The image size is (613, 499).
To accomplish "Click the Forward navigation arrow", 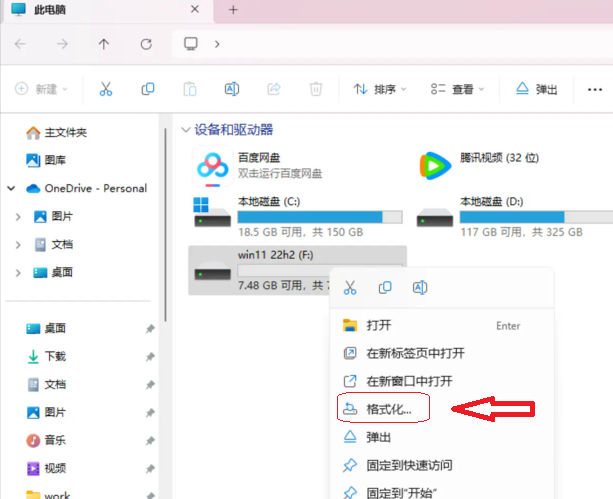I will pyautogui.click(x=62, y=44).
